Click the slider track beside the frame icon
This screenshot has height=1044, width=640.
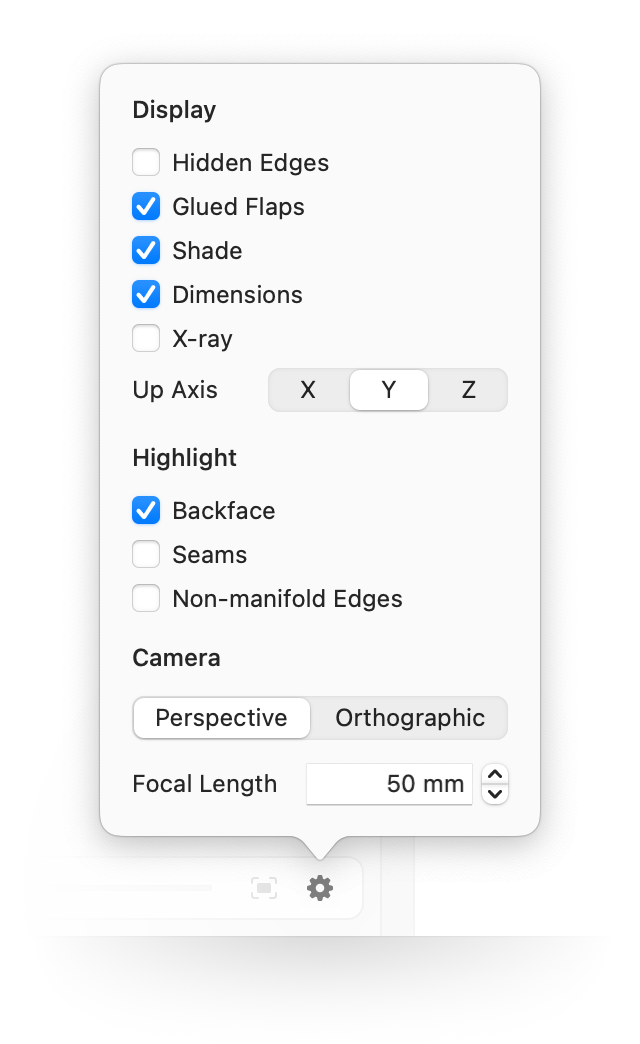[x=120, y=887]
